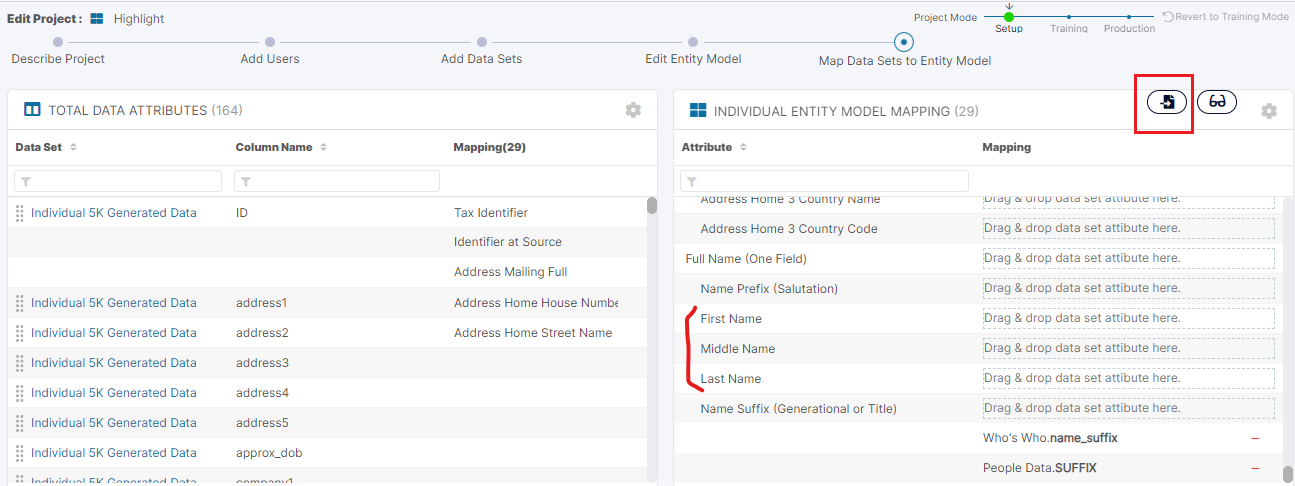Viewport: 1295px width, 486px height.
Task: Click the Attribute filter input field
Action: [824, 181]
